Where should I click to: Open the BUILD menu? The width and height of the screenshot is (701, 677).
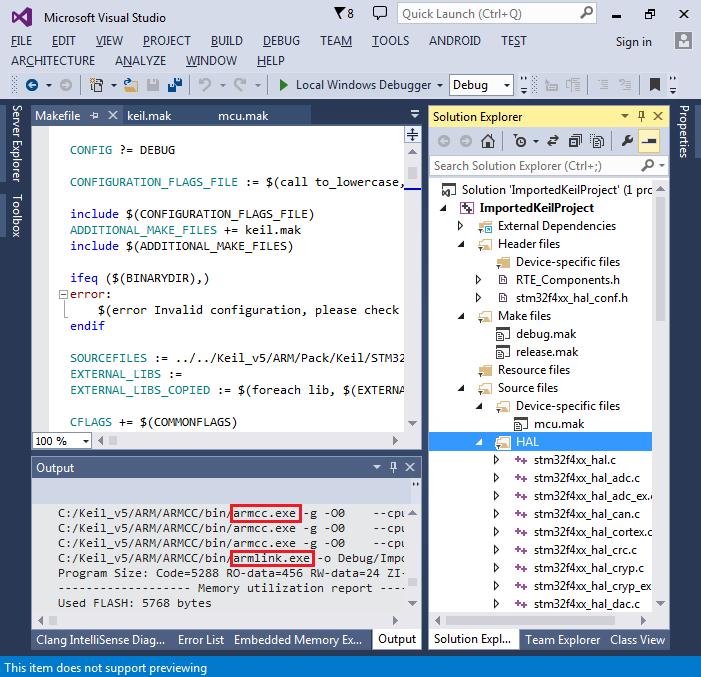227,41
